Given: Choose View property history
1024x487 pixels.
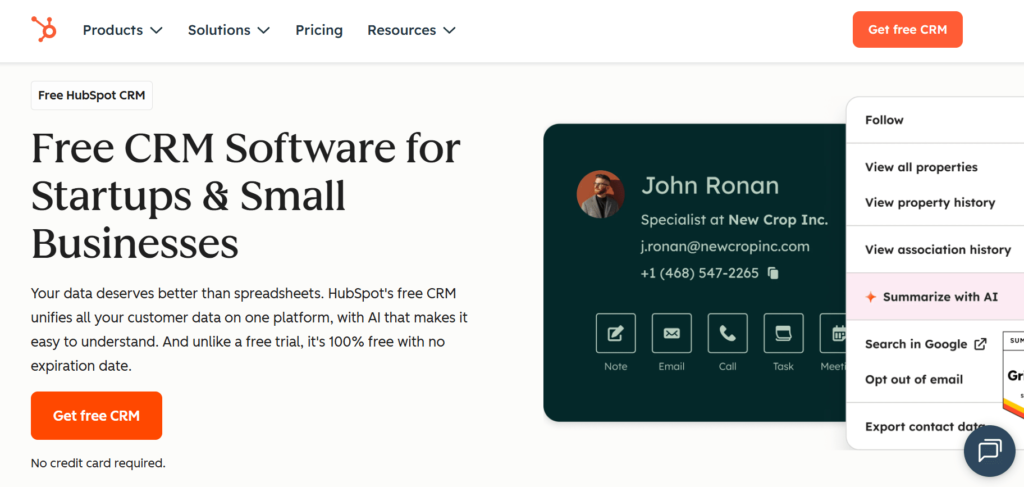Looking at the screenshot, I should 930,202.
